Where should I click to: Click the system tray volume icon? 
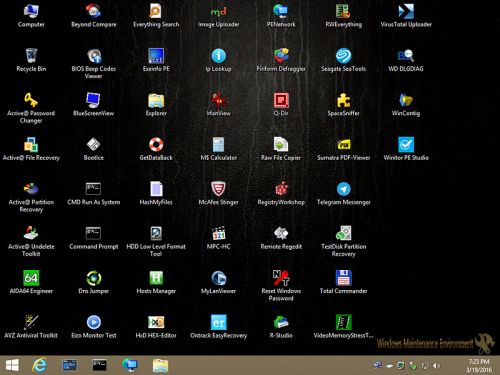point(436,366)
